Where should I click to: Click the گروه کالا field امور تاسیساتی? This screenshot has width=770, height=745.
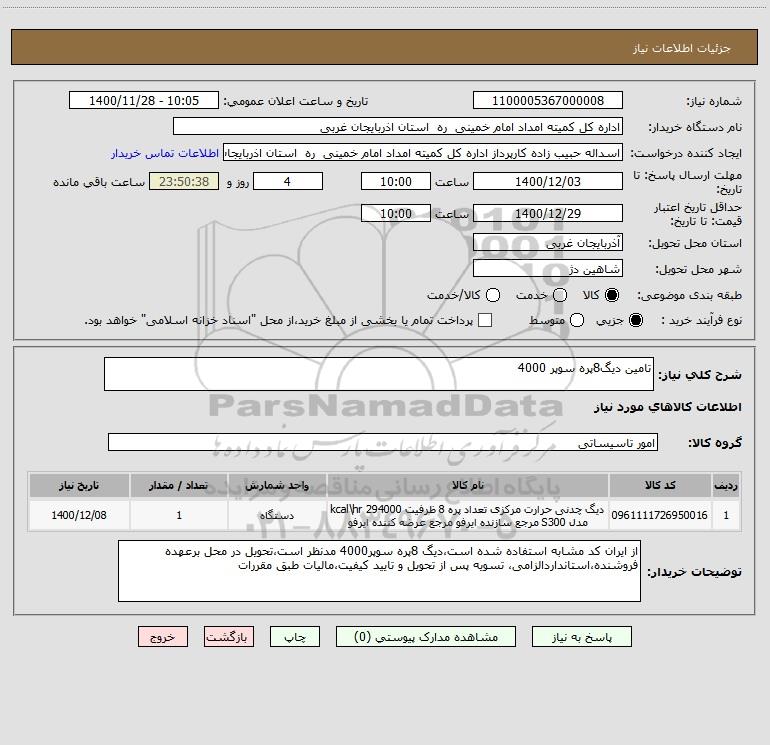tap(383, 442)
